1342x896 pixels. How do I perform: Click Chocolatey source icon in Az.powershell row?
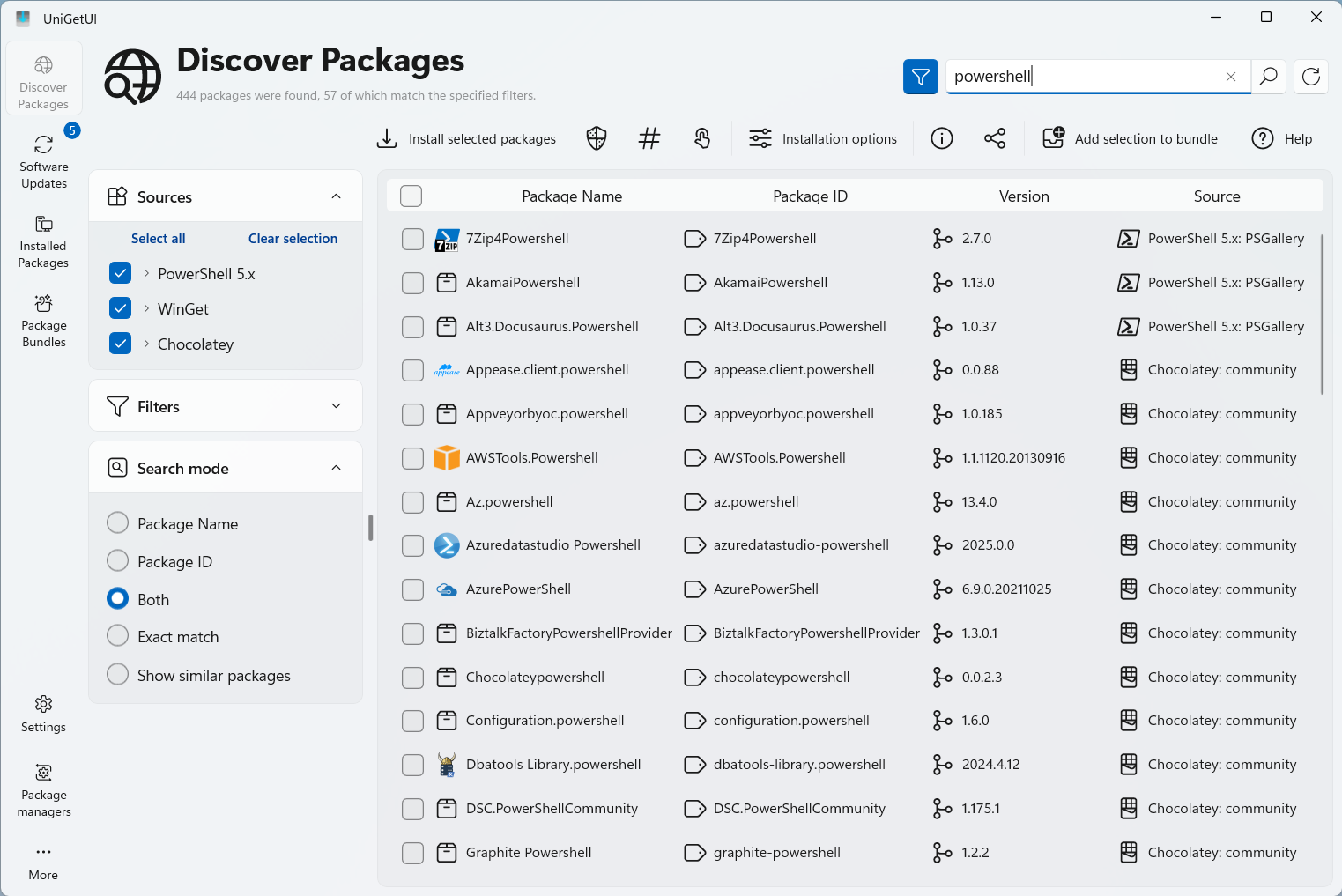pos(1129,502)
